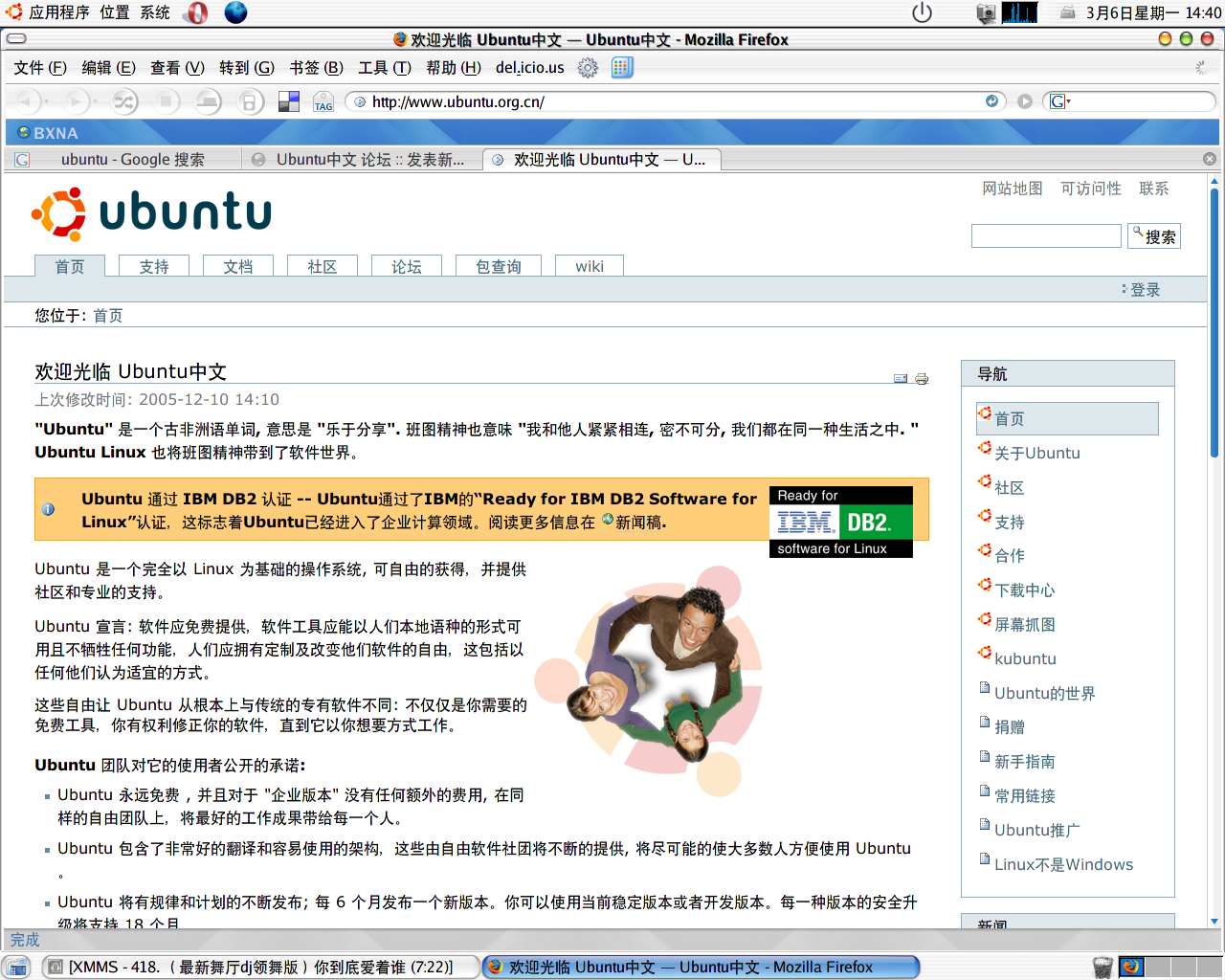Image resolution: width=1225 pixels, height=980 pixels.
Task: Click the Stop loading toolbar button
Action: point(166,100)
